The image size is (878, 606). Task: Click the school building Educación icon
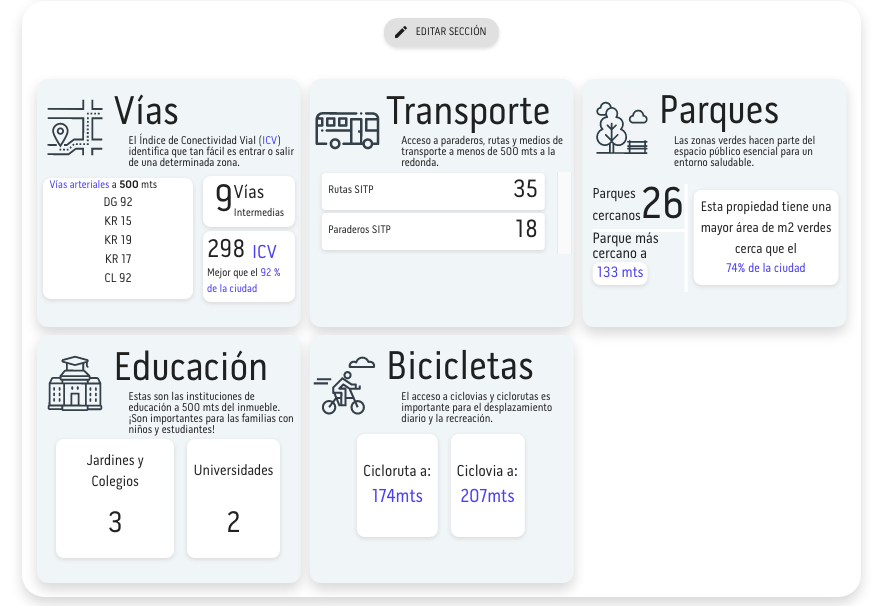point(75,383)
